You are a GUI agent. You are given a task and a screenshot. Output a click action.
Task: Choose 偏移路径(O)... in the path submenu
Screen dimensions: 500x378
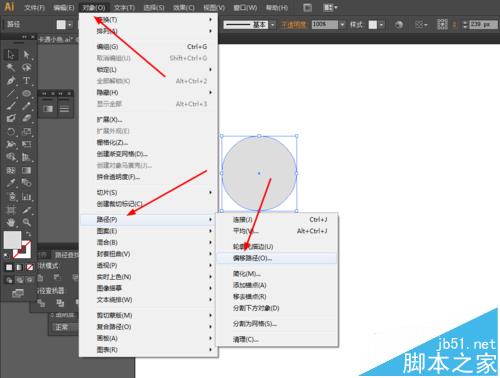pyautogui.click(x=276, y=258)
